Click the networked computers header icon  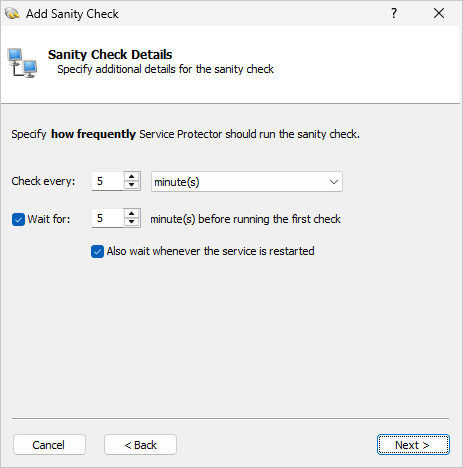click(x=22, y=63)
